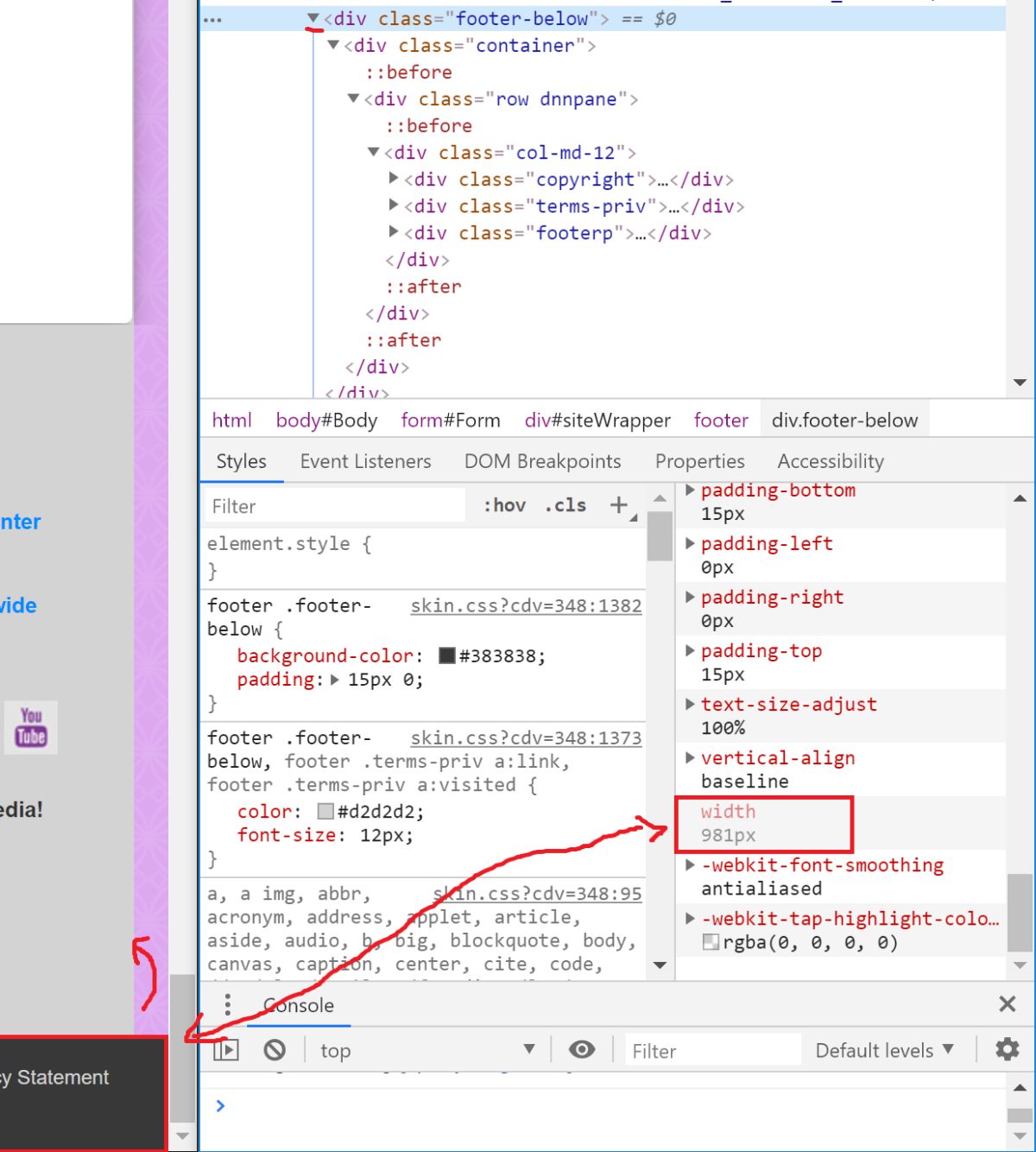Expand the -webkit-font-smoothing computed property

click(690, 864)
